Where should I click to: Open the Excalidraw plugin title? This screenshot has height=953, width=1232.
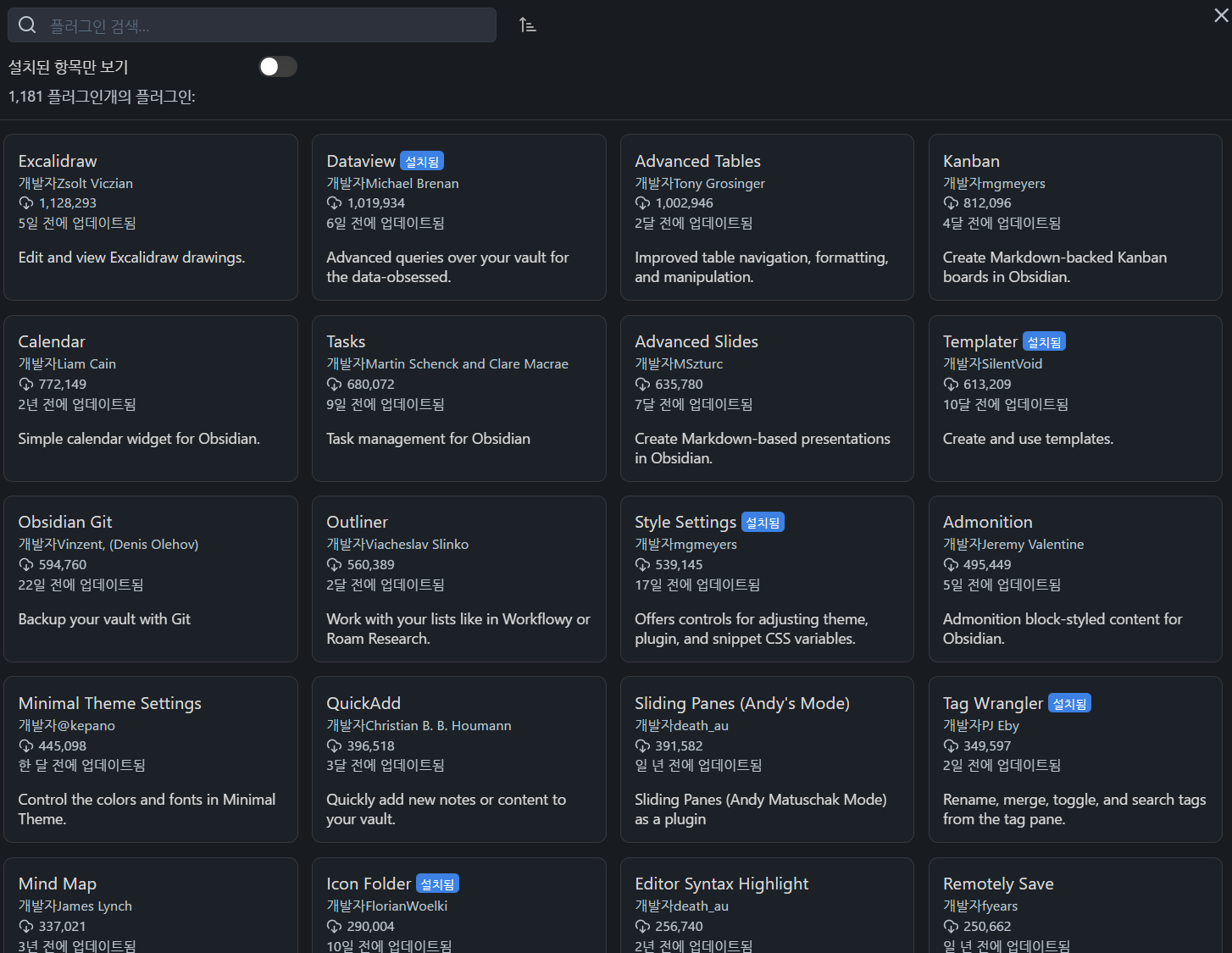pos(58,161)
